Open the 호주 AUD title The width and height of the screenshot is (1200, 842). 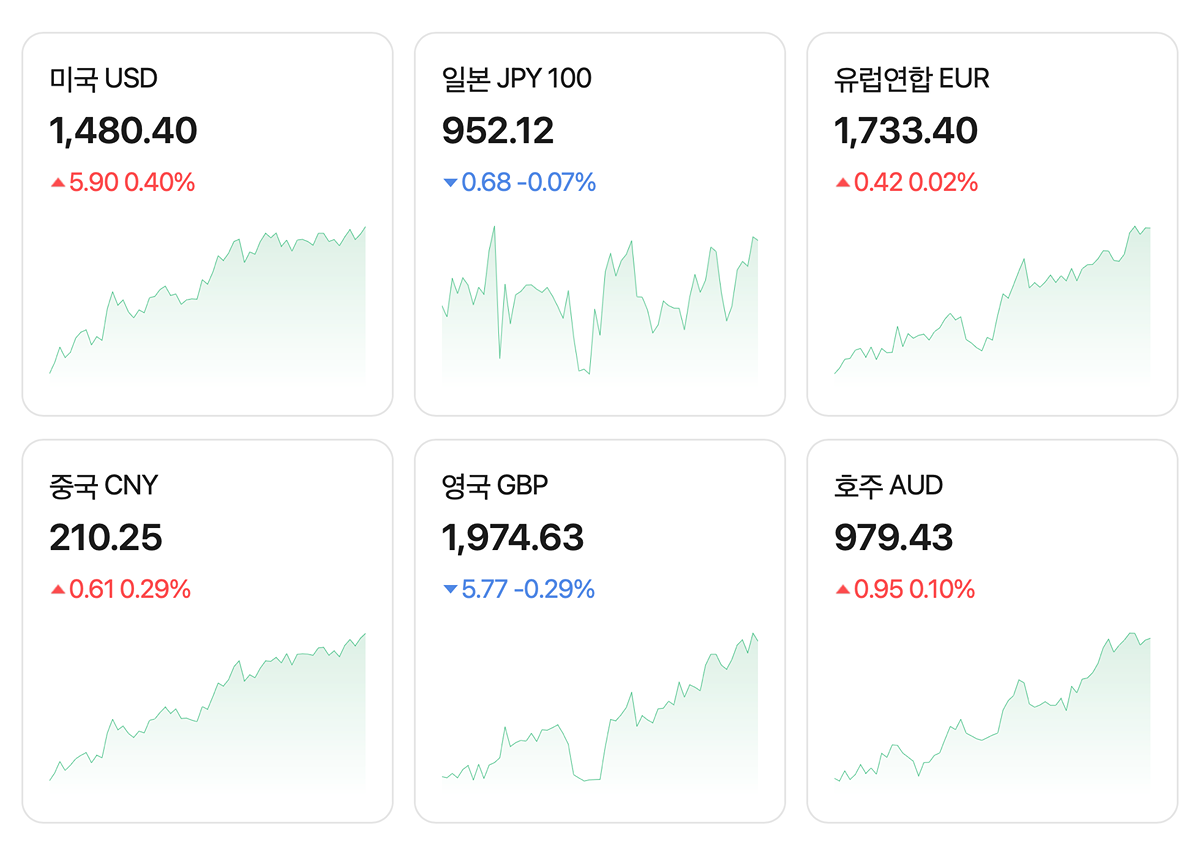click(888, 486)
